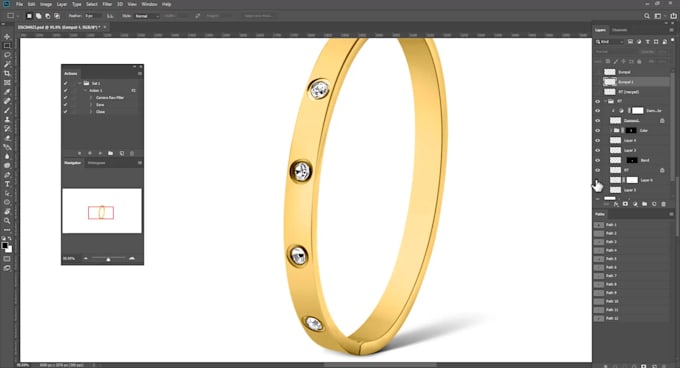Select the Eyedropper tool
680x368 pixels.
click(7, 91)
